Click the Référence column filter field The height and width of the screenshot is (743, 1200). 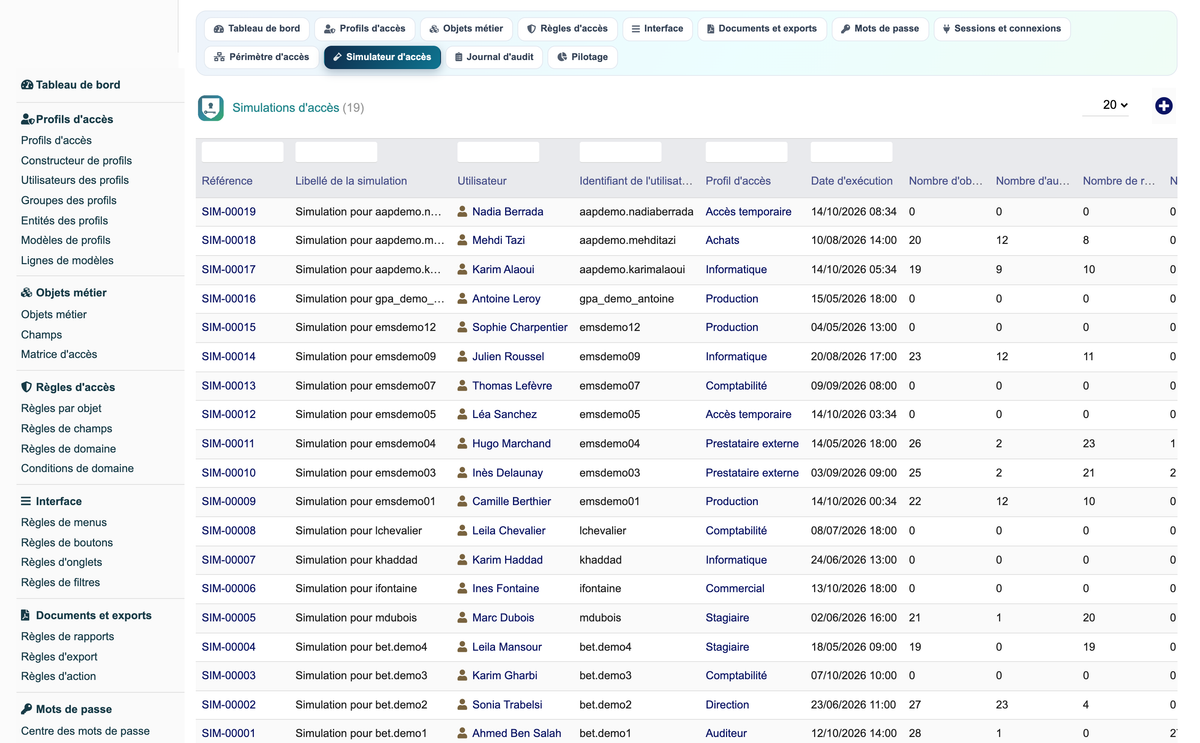coord(243,152)
